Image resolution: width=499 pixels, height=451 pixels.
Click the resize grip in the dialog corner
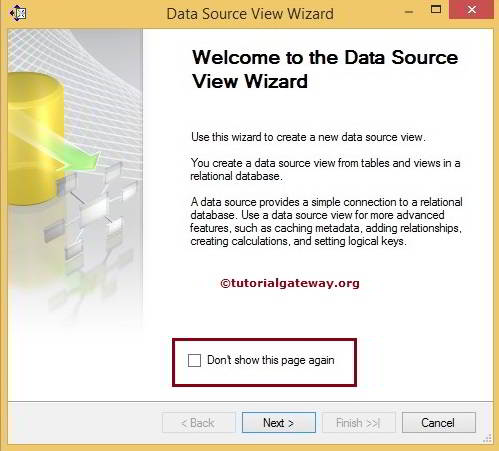[x=487, y=439]
